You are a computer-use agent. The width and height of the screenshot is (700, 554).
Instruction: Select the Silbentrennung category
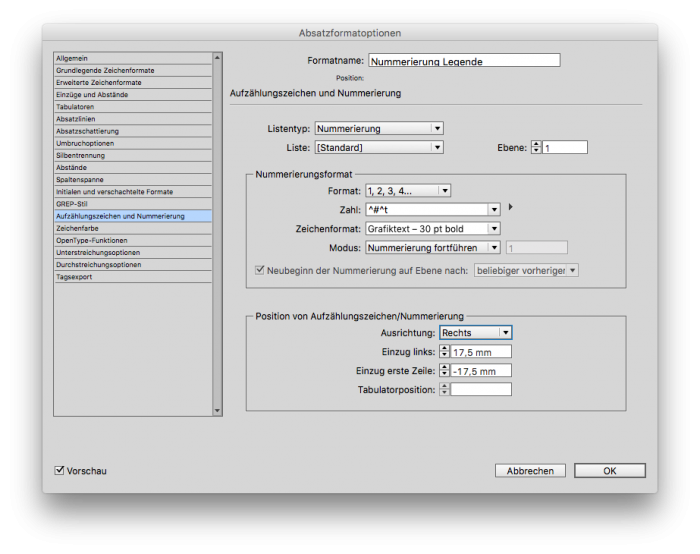(133, 155)
